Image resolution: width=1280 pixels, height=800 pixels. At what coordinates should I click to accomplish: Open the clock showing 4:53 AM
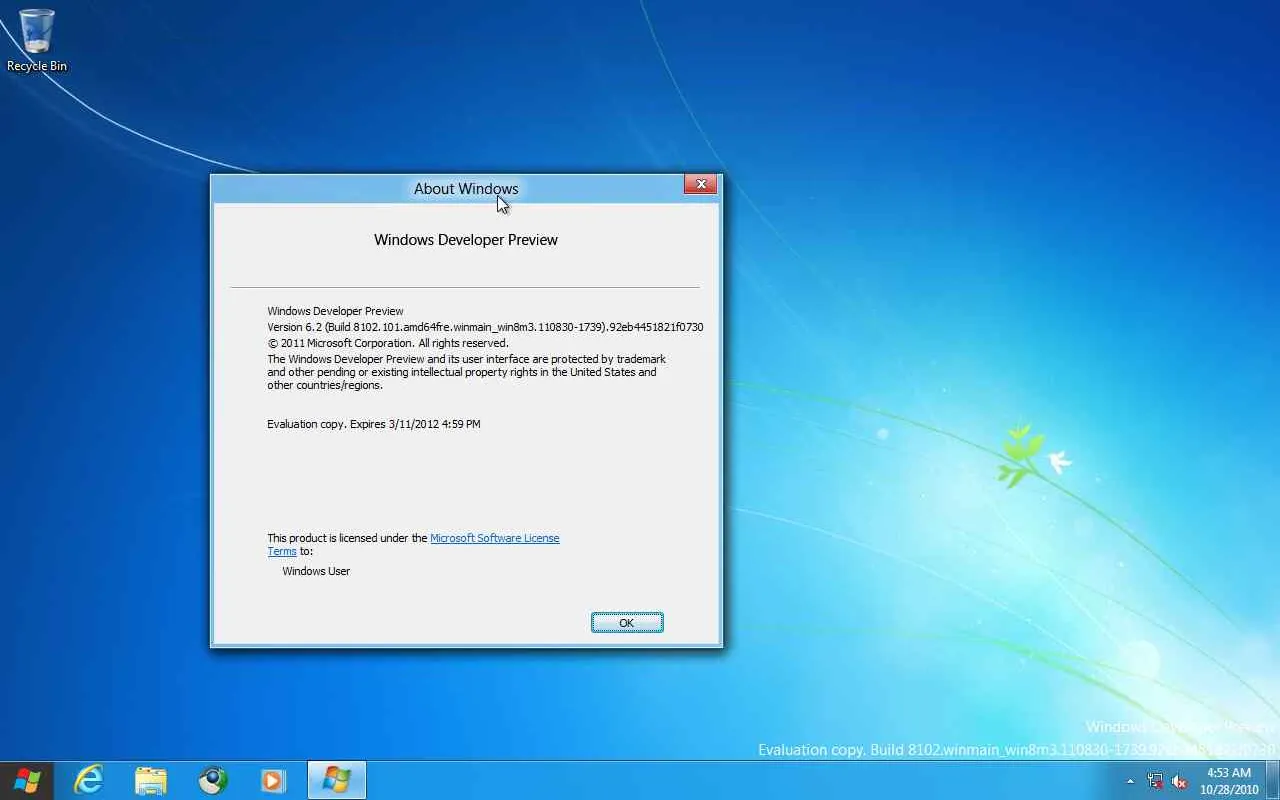[1229, 781]
